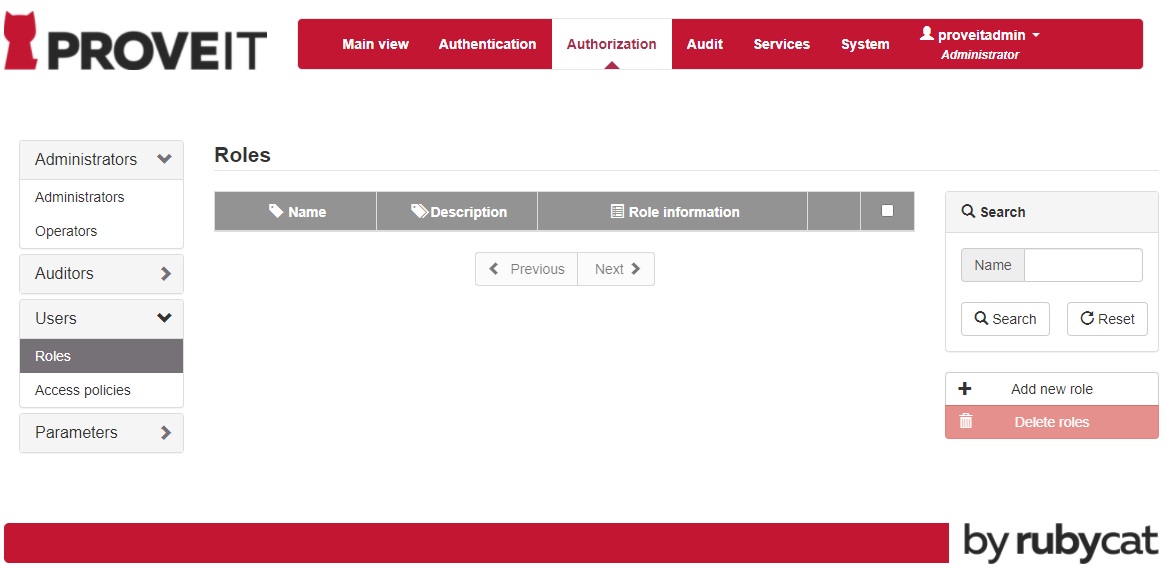1166x571 pixels.
Task: Click the tags icon beside the Description column
Action: click(419, 211)
